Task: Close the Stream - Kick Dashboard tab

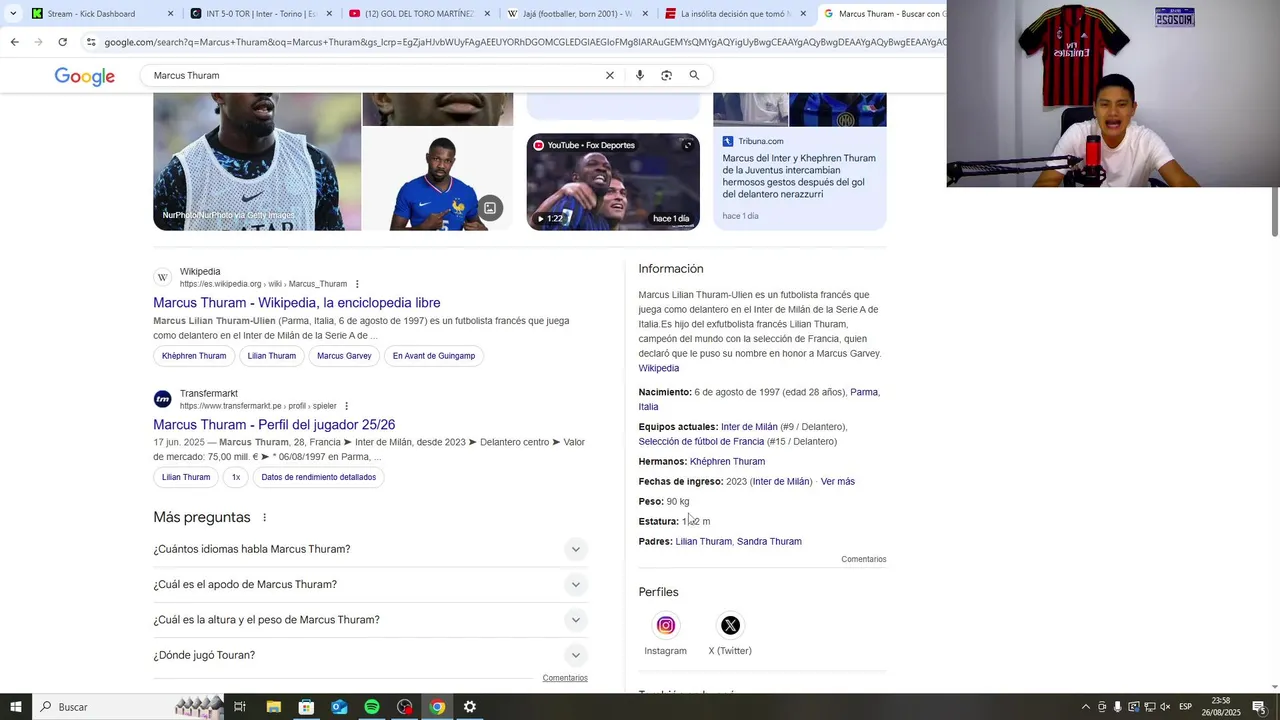Action: [170, 14]
